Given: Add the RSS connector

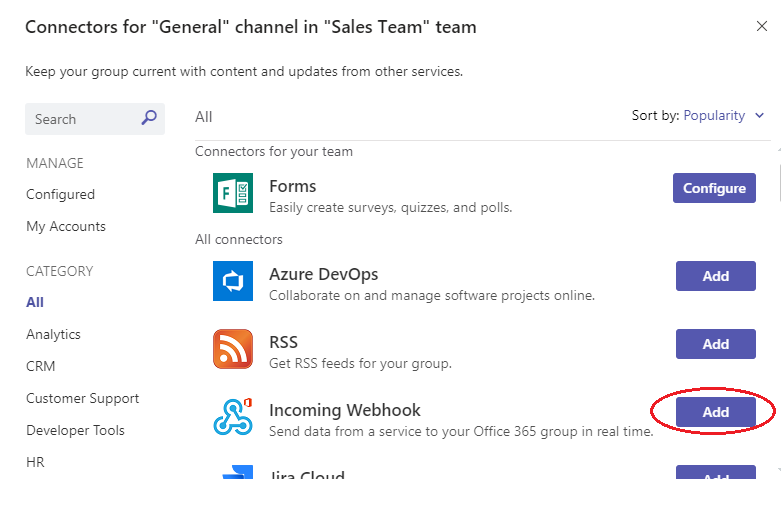Looking at the screenshot, I should point(716,344).
